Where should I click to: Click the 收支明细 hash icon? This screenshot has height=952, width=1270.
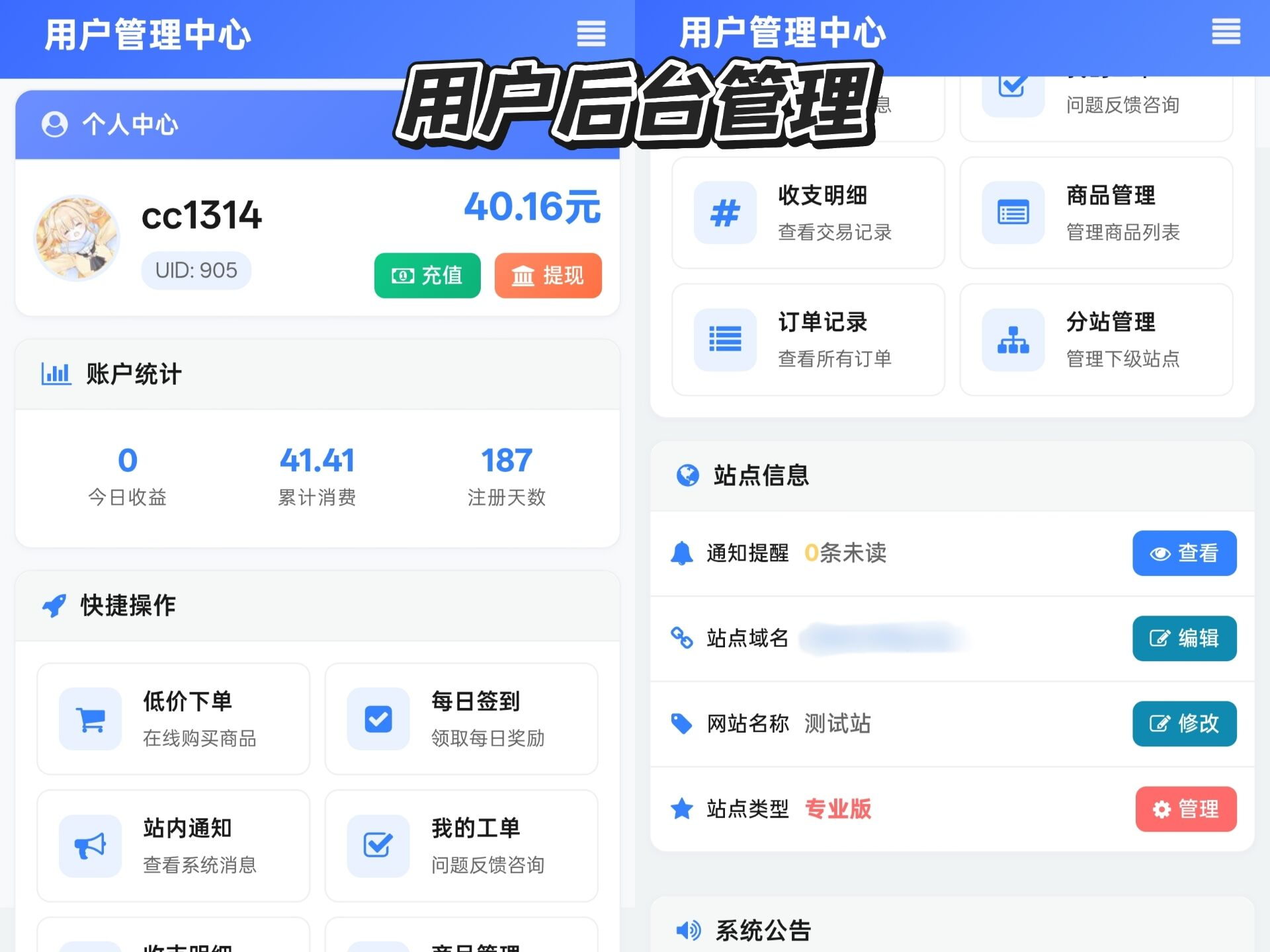click(x=725, y=212)
